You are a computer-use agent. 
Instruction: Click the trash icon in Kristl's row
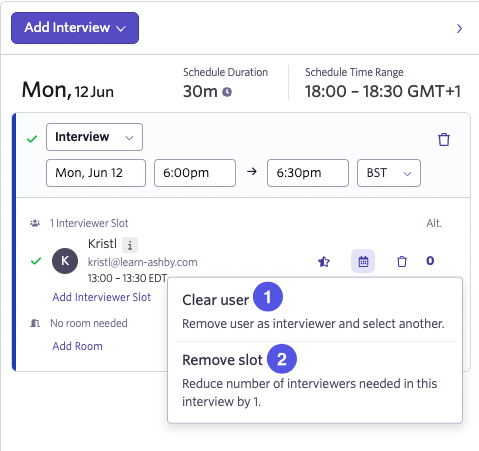(x=402, y=261)
